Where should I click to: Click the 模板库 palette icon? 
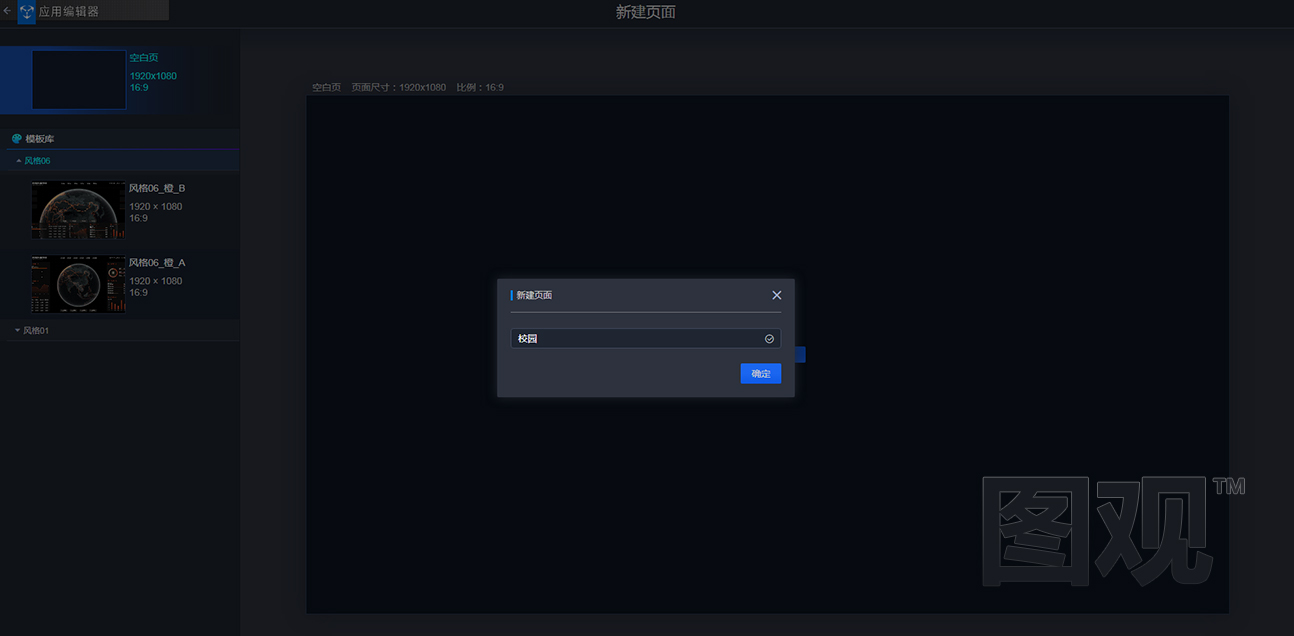(x=17, y=138)
